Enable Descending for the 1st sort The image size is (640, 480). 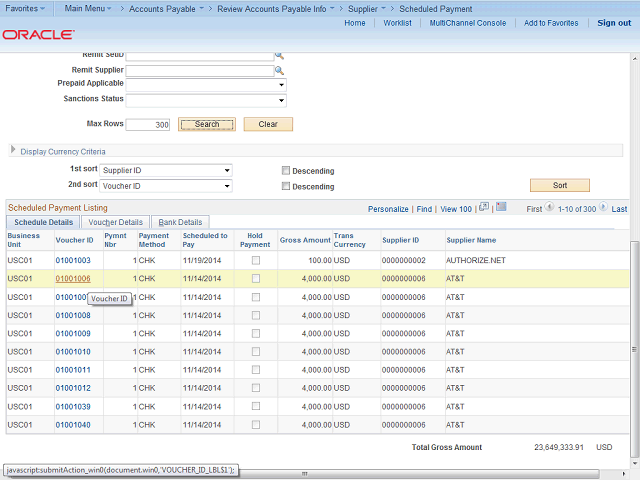(x=287, y=170)
